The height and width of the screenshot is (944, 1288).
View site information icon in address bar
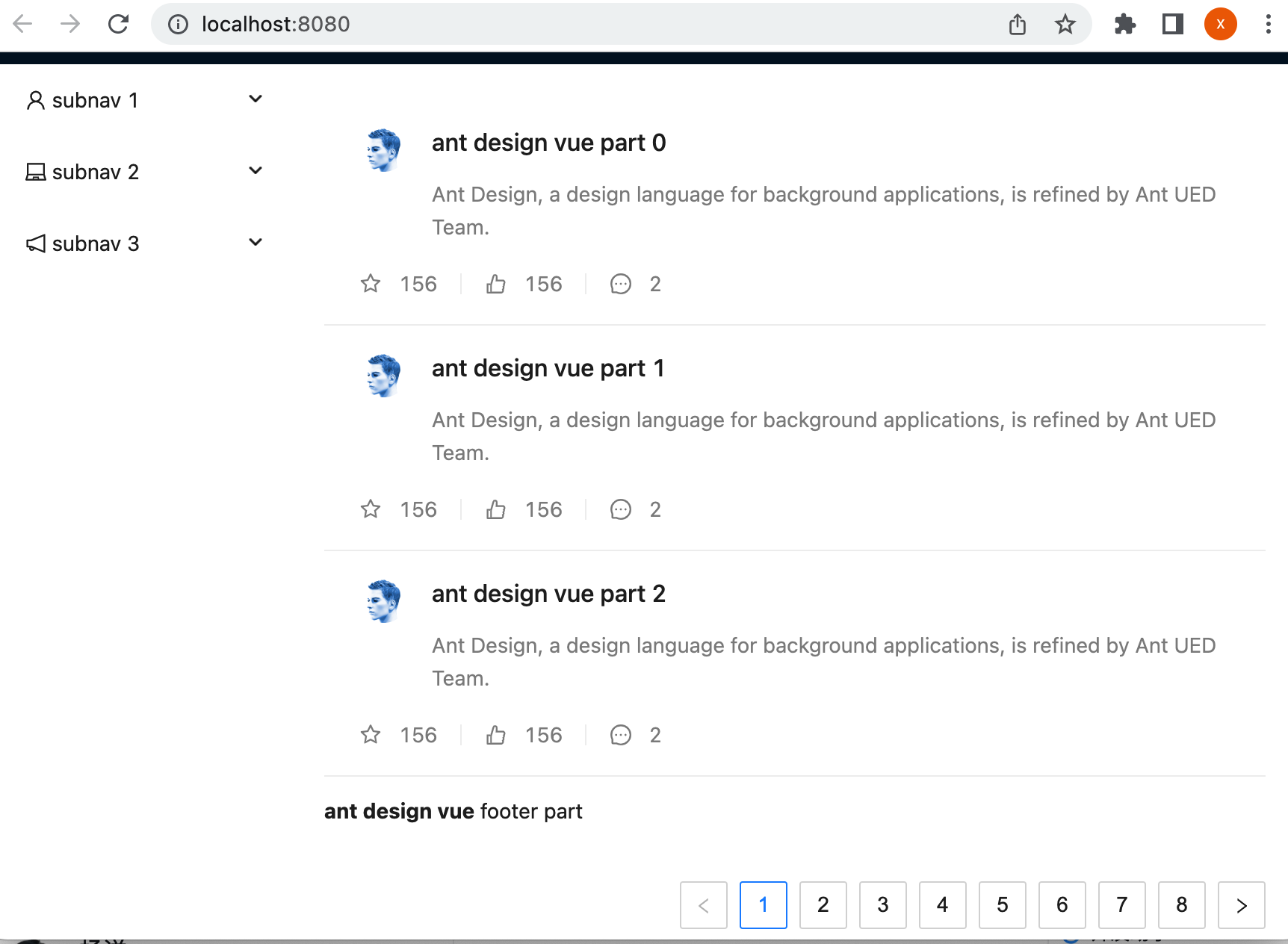tap(178, 24)
